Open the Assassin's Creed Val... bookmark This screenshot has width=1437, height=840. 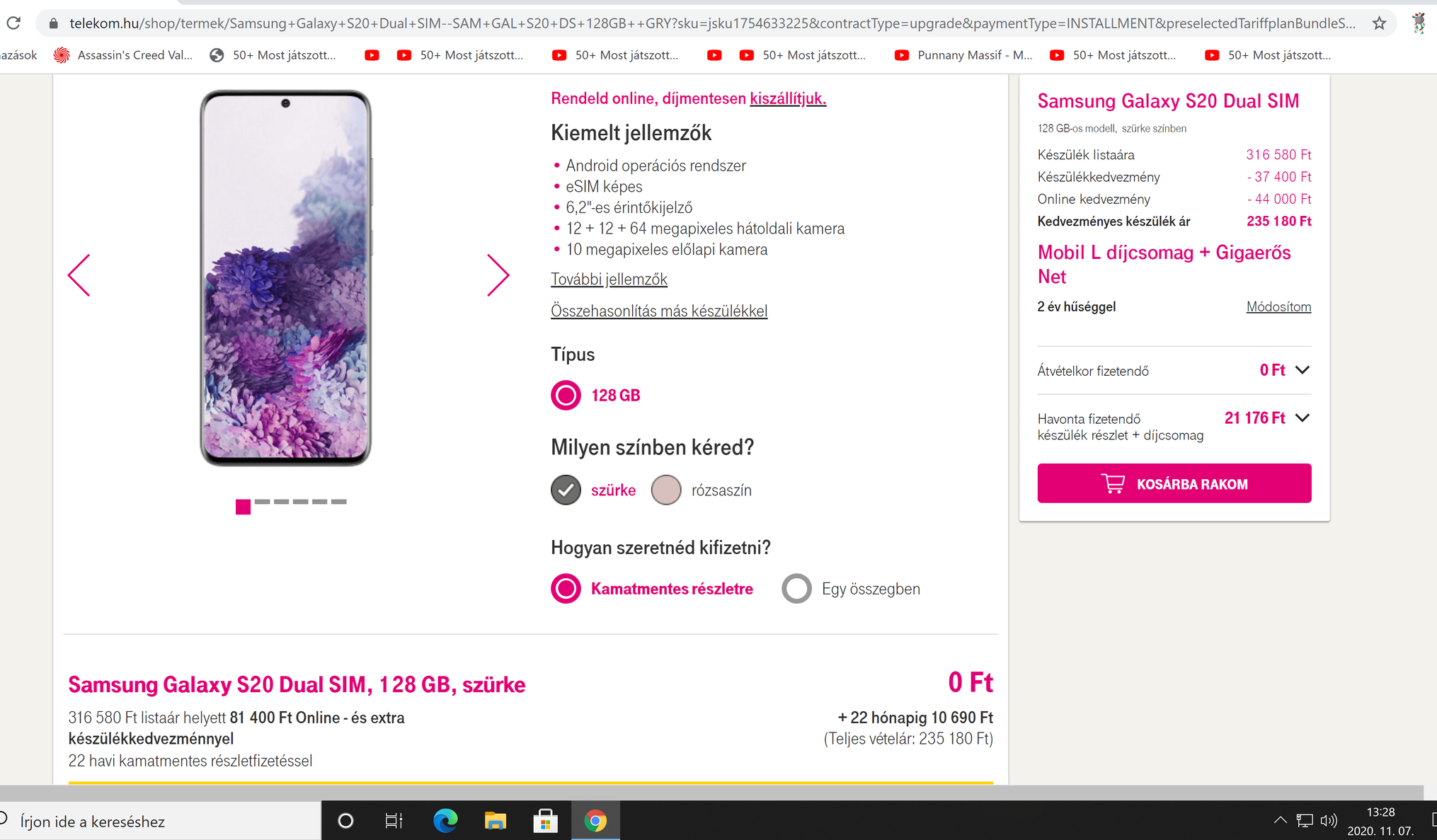point(123,55)
